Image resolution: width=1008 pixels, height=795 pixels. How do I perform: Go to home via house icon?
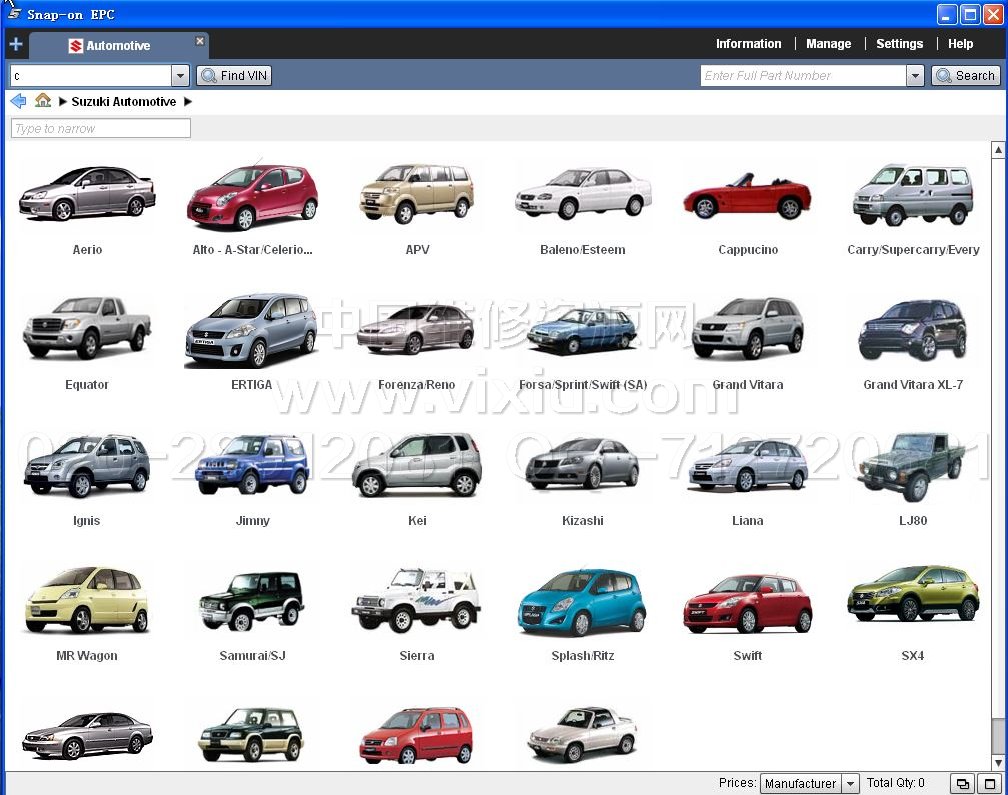coord(43,101)
